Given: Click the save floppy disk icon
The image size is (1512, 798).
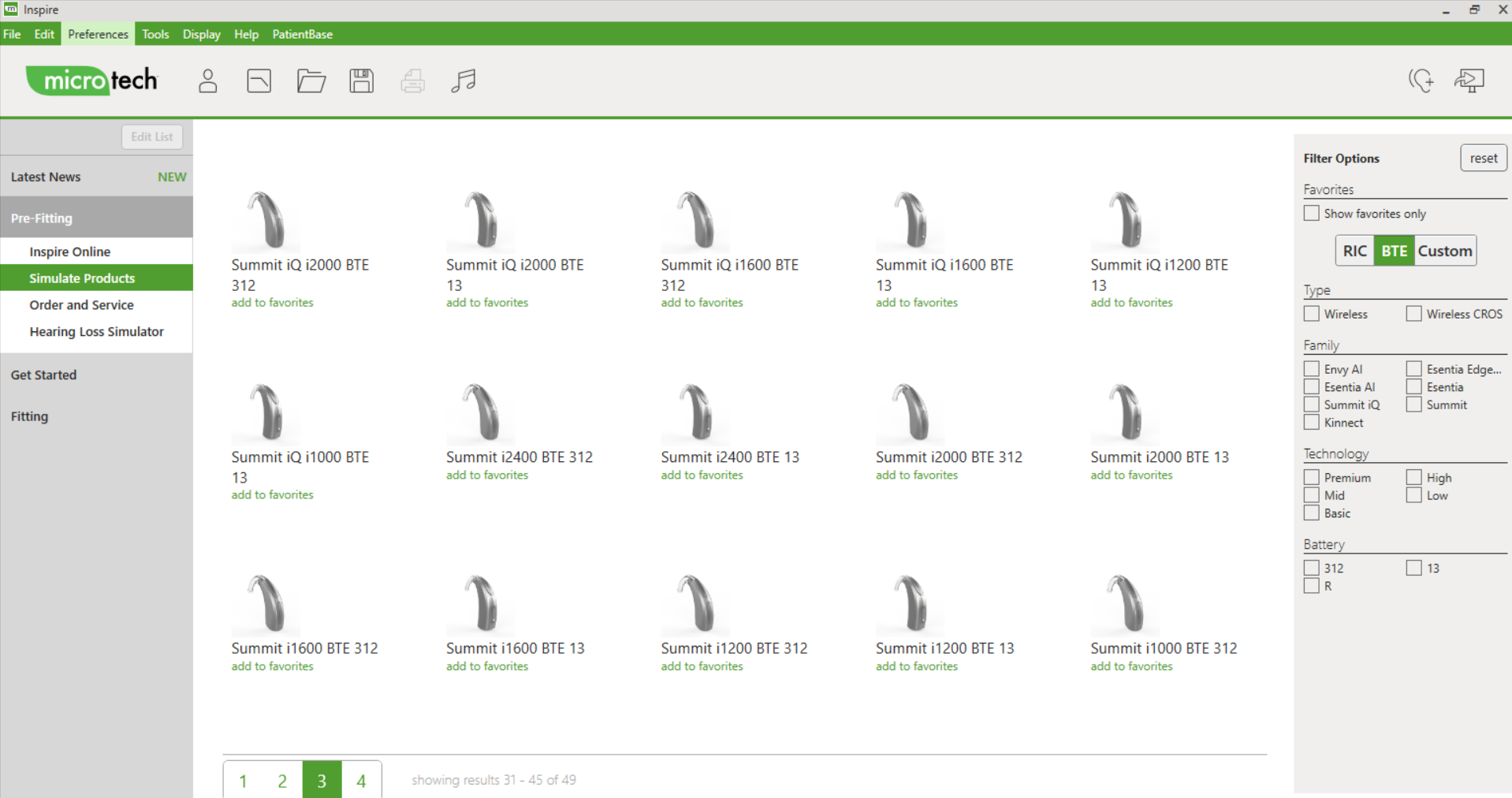Looking at the screenshot, I should (362, 80).
